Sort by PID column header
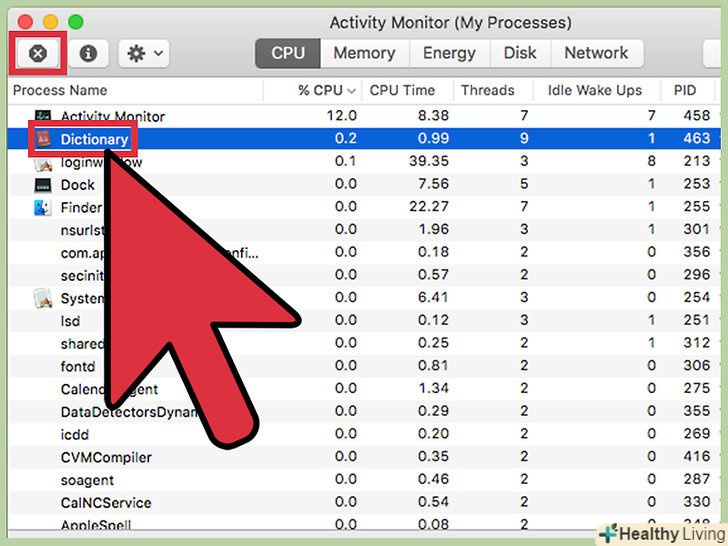The height and width of the screenshot is (546, 728). (x=685, y=90)
